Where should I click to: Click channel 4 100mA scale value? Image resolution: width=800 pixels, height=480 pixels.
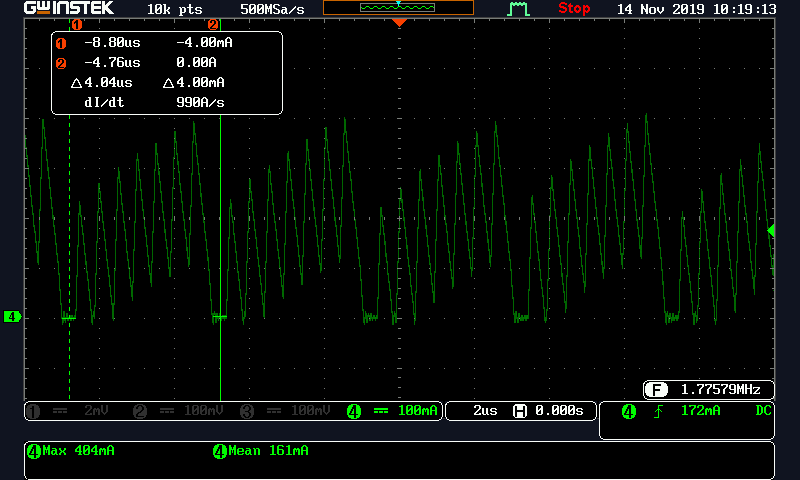(x=417, y=411)
